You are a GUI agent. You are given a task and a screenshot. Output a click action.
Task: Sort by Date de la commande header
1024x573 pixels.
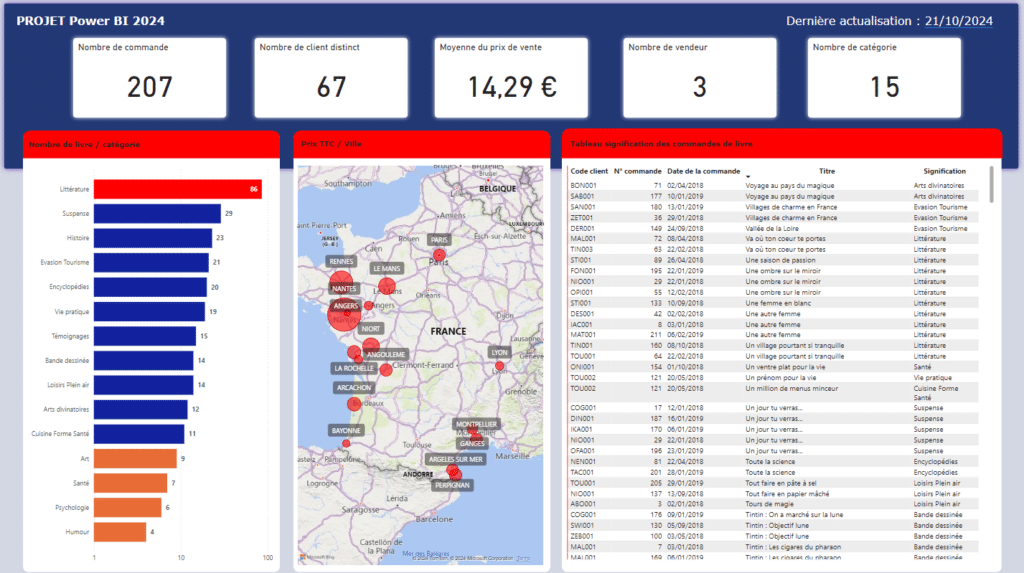pyautogui.click(x=703, y=171)
